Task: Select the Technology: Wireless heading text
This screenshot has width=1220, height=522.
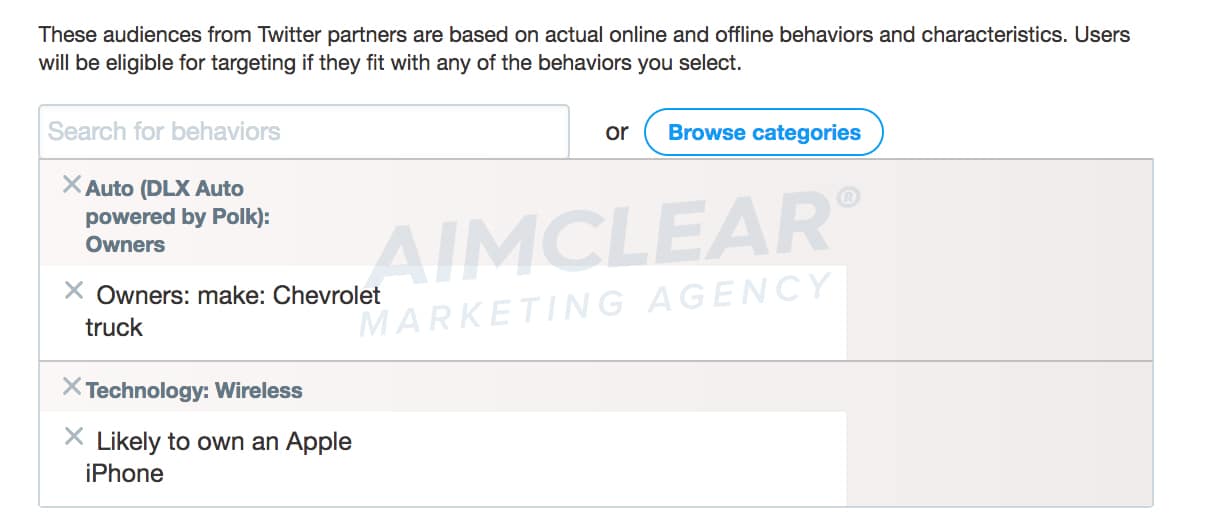Action: click(x=194, y=390)
